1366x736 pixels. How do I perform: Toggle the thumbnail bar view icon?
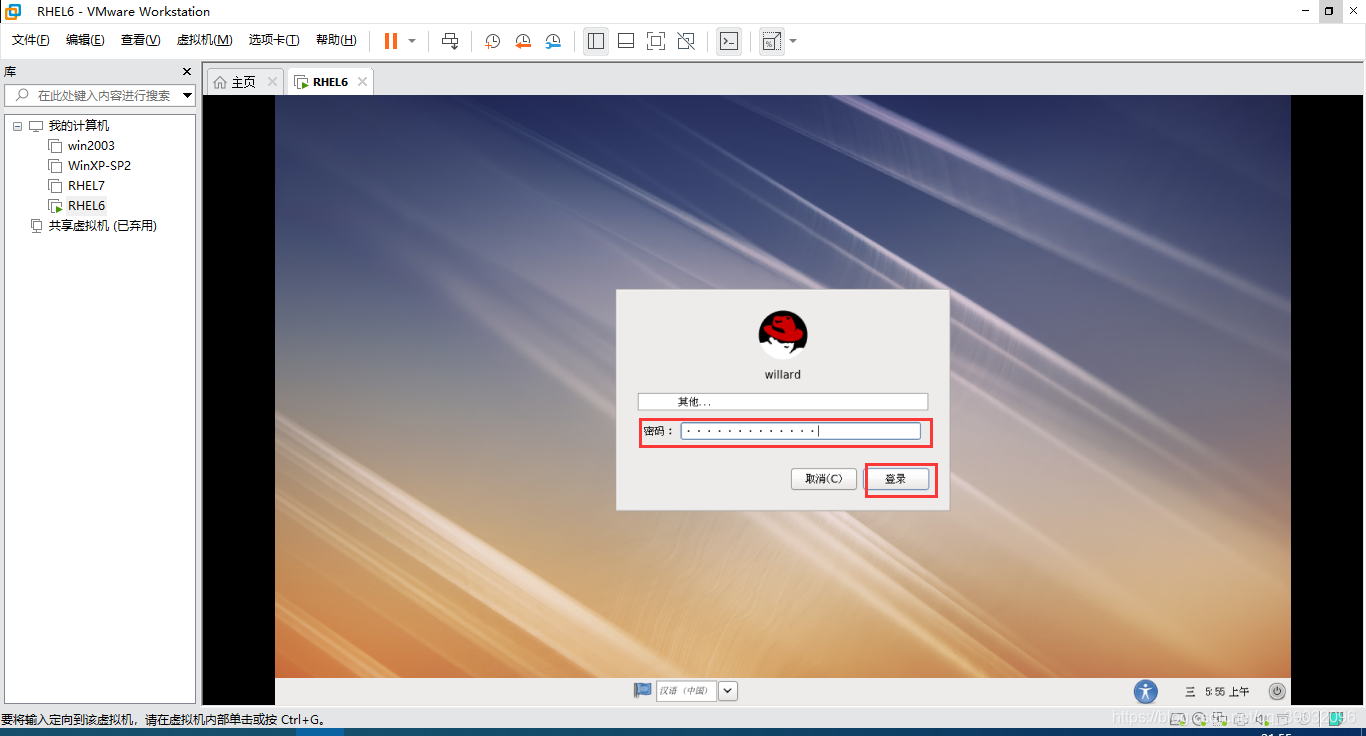point(626,41)
